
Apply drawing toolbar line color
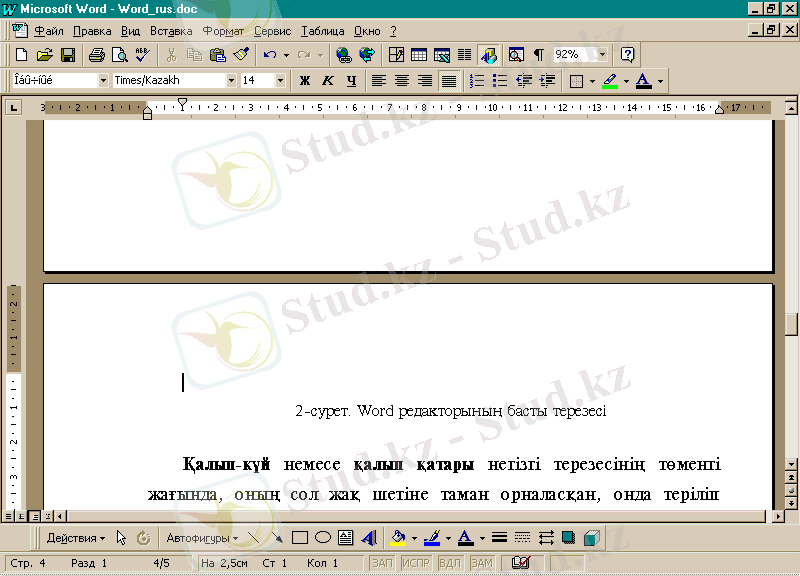click(432, 538)
